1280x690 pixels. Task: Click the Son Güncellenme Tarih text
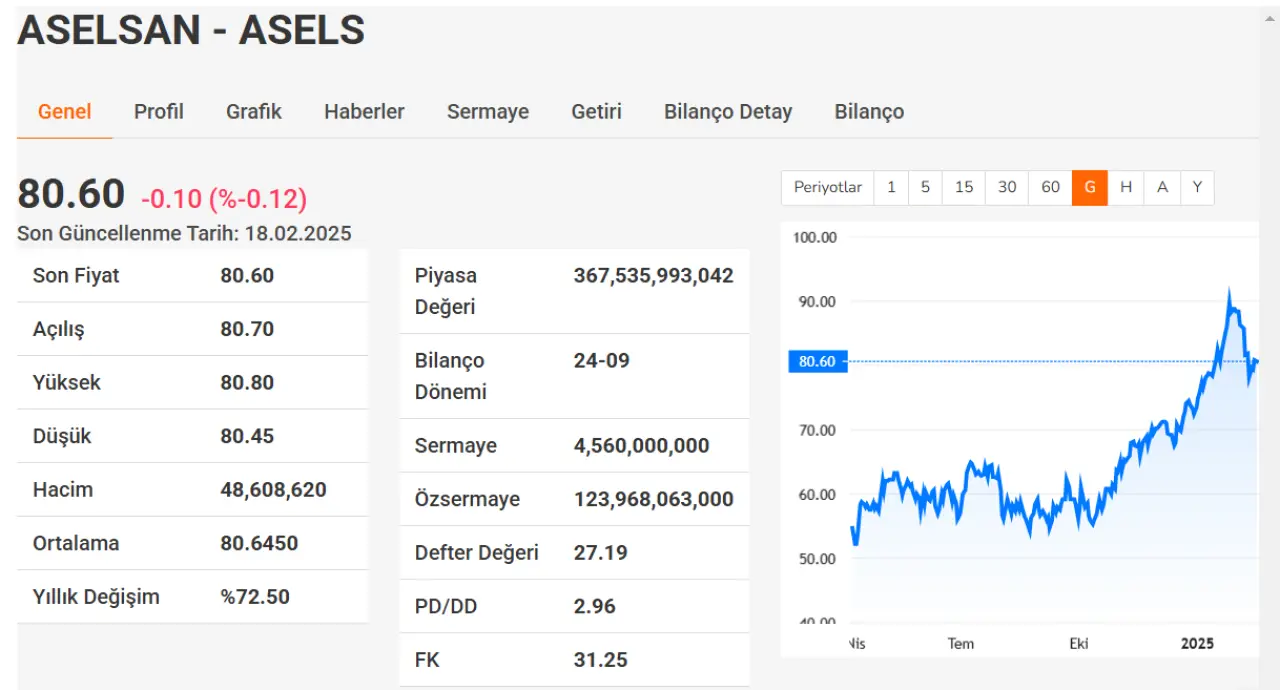(x=184, y=233)
